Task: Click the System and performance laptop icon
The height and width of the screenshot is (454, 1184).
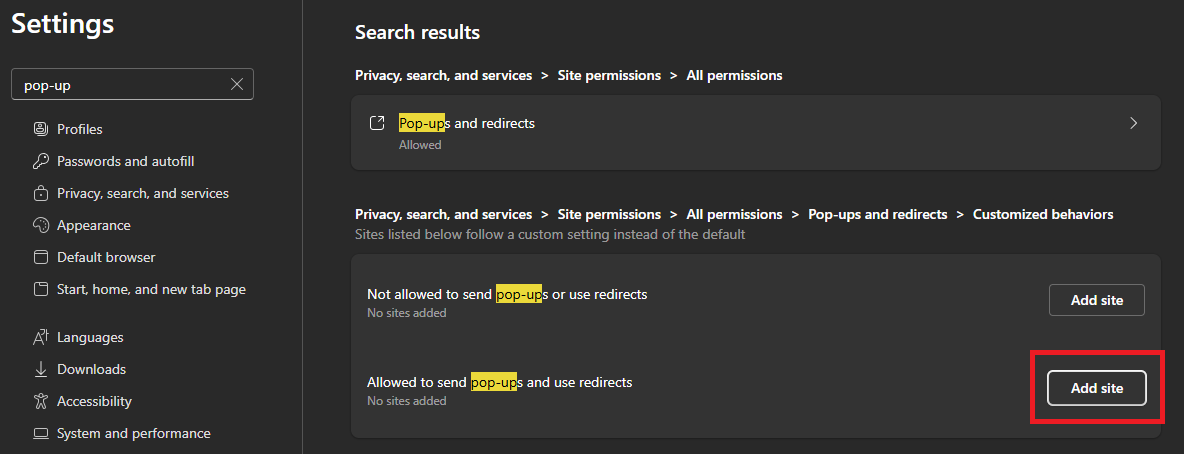Action: click(41, 433)
